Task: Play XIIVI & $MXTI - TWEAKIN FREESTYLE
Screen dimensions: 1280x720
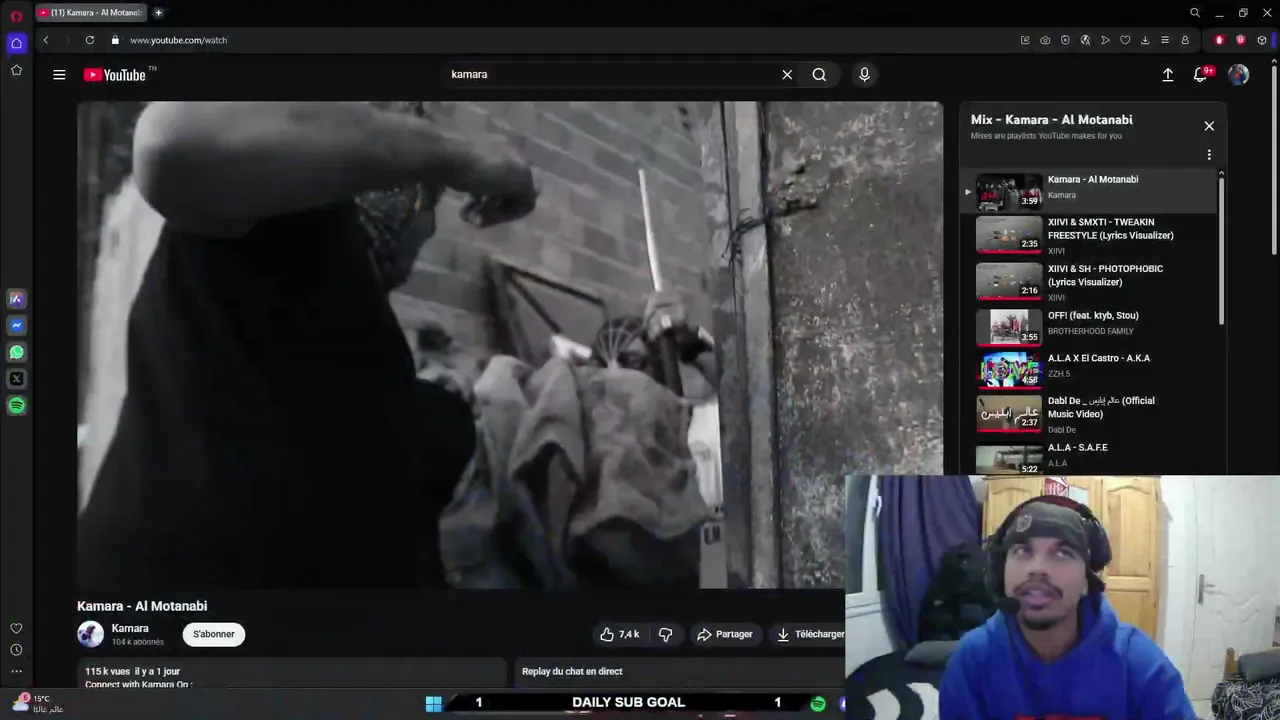Action: (1090, 236)
